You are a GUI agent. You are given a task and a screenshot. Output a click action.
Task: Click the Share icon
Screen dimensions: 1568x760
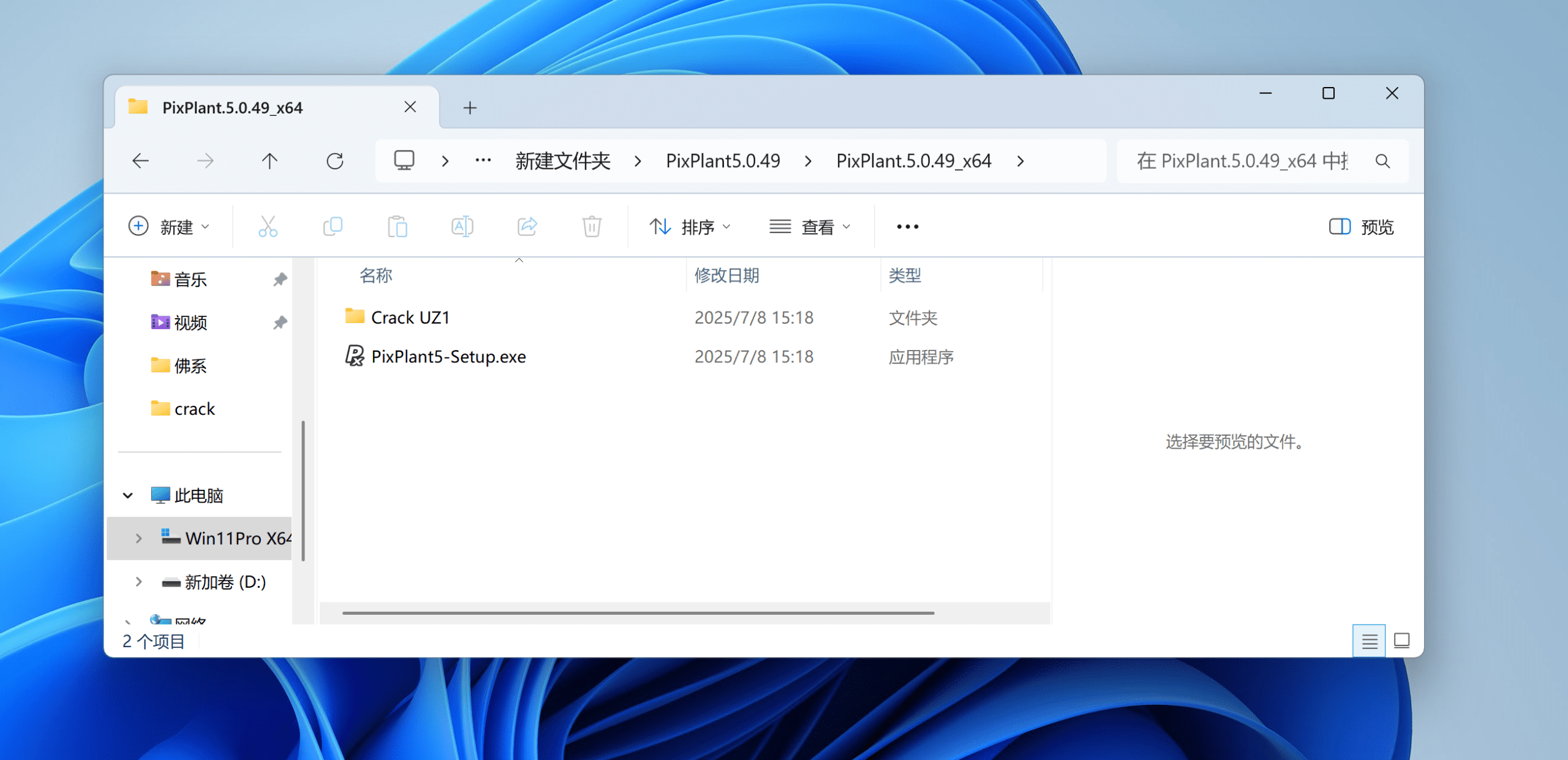pos(527,227)
